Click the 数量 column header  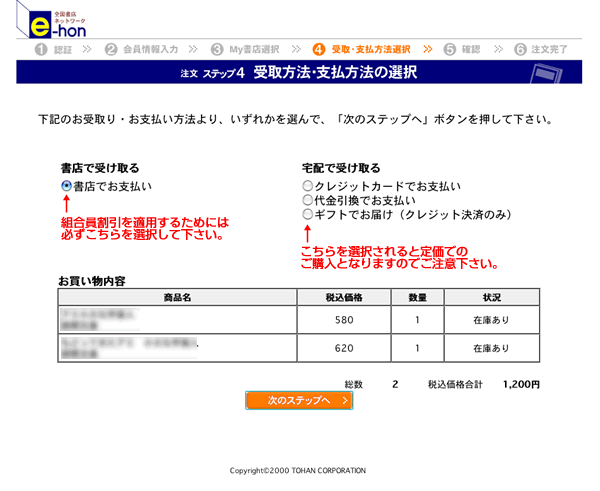pyautogui.click(x=417, y=297)
